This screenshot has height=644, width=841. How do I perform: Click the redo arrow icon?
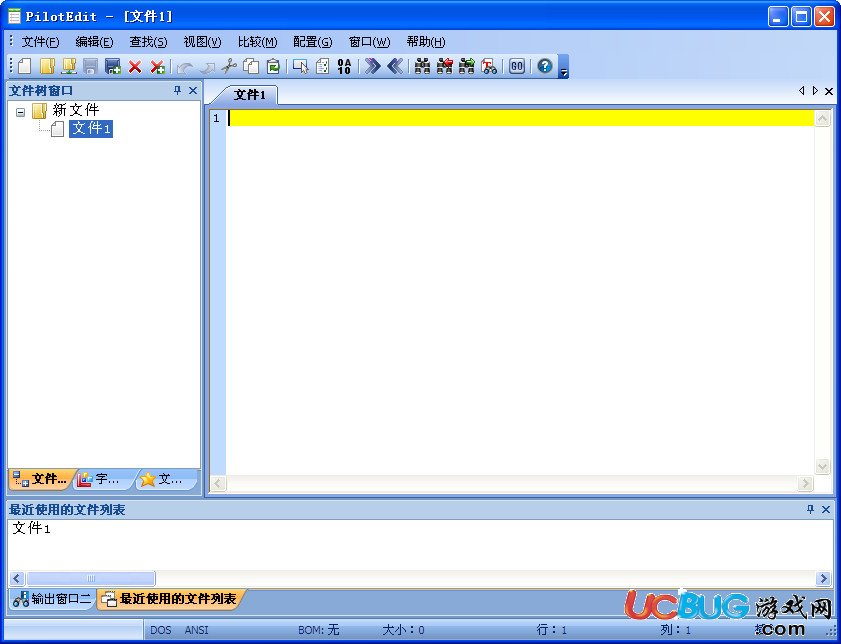tap(207, 67)
